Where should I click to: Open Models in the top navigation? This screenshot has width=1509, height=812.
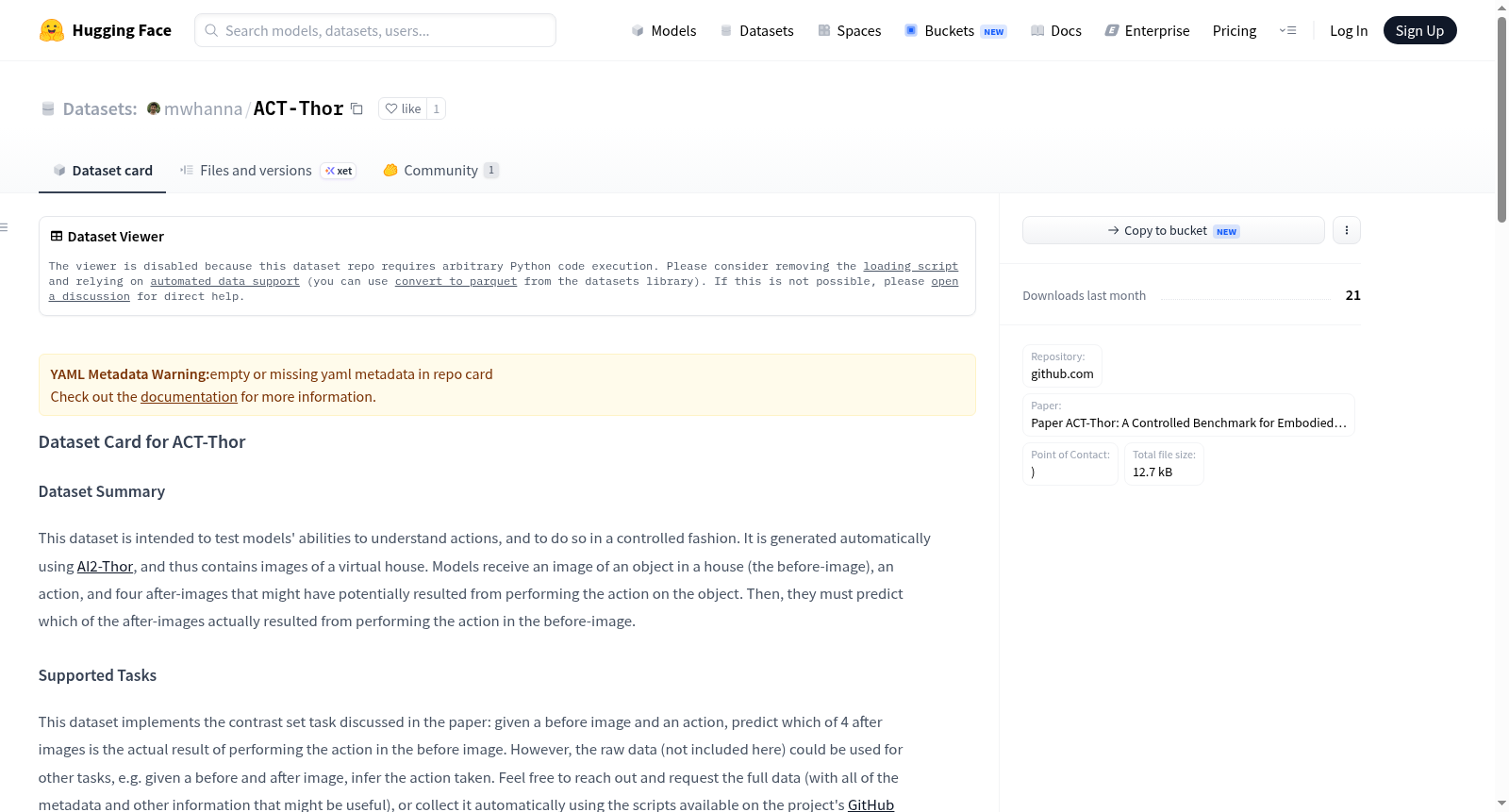tap(664, 30)
